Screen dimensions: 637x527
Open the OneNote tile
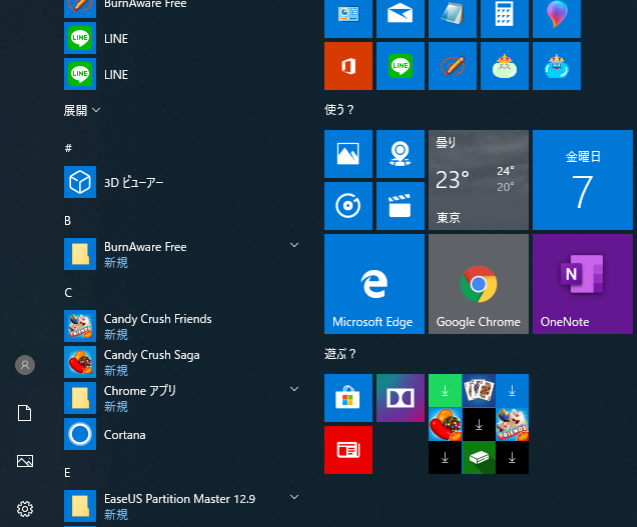[x=583, y=284]
